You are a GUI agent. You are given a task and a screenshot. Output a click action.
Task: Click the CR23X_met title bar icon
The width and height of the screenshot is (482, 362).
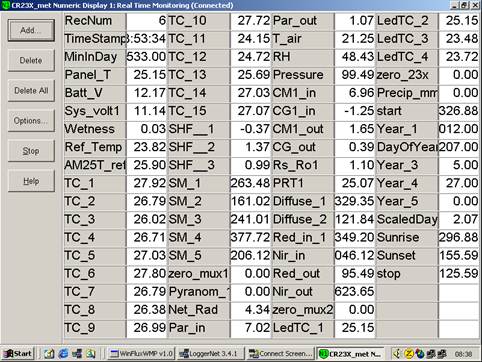click(x=6, y=5)
